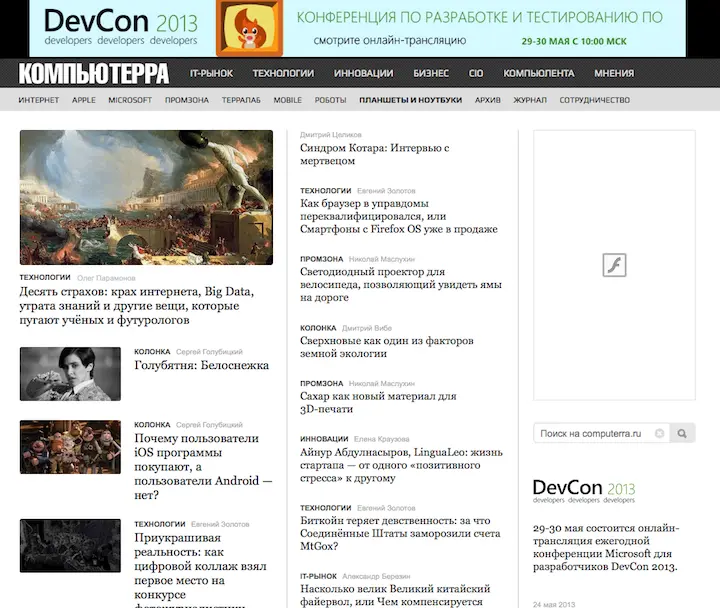Open ПРОМЗОНА in the submenu bar
This screenshot has height=608, width=720.
(x=187, y=100)
